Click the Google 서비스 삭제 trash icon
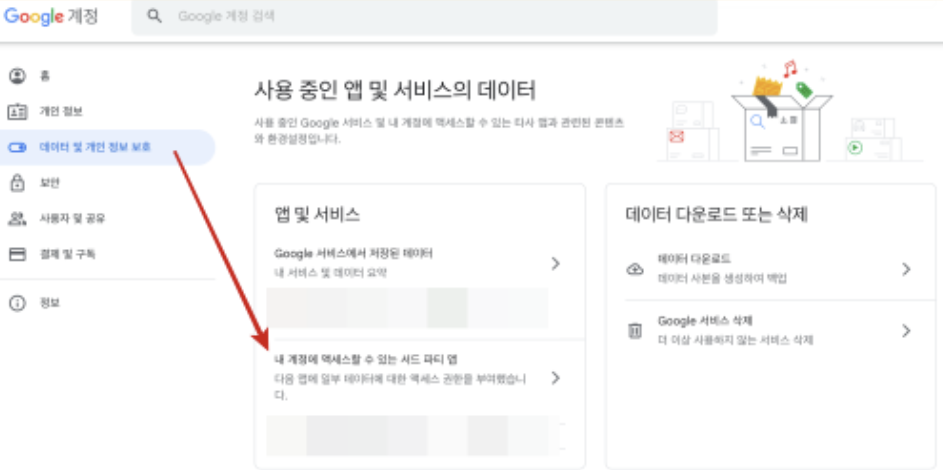 635,331
